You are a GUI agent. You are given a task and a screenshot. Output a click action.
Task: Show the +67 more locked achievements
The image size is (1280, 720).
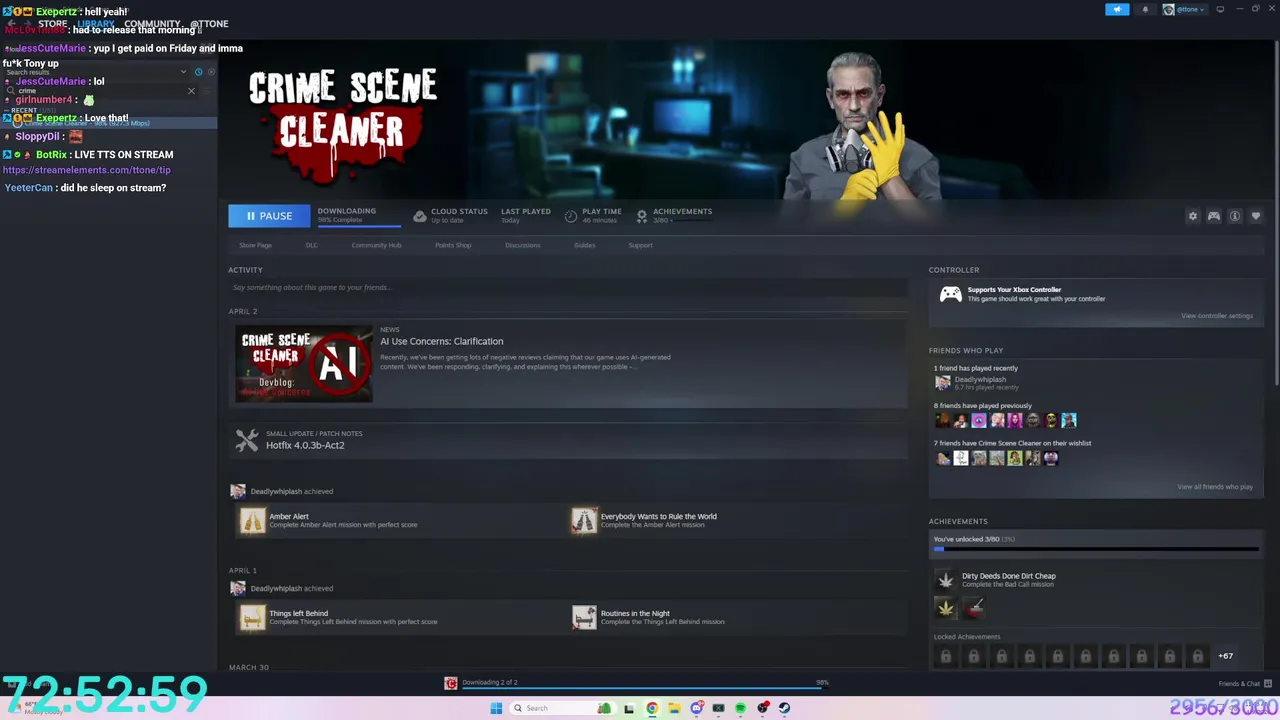pyautogui.click(x=1225, y=656)
